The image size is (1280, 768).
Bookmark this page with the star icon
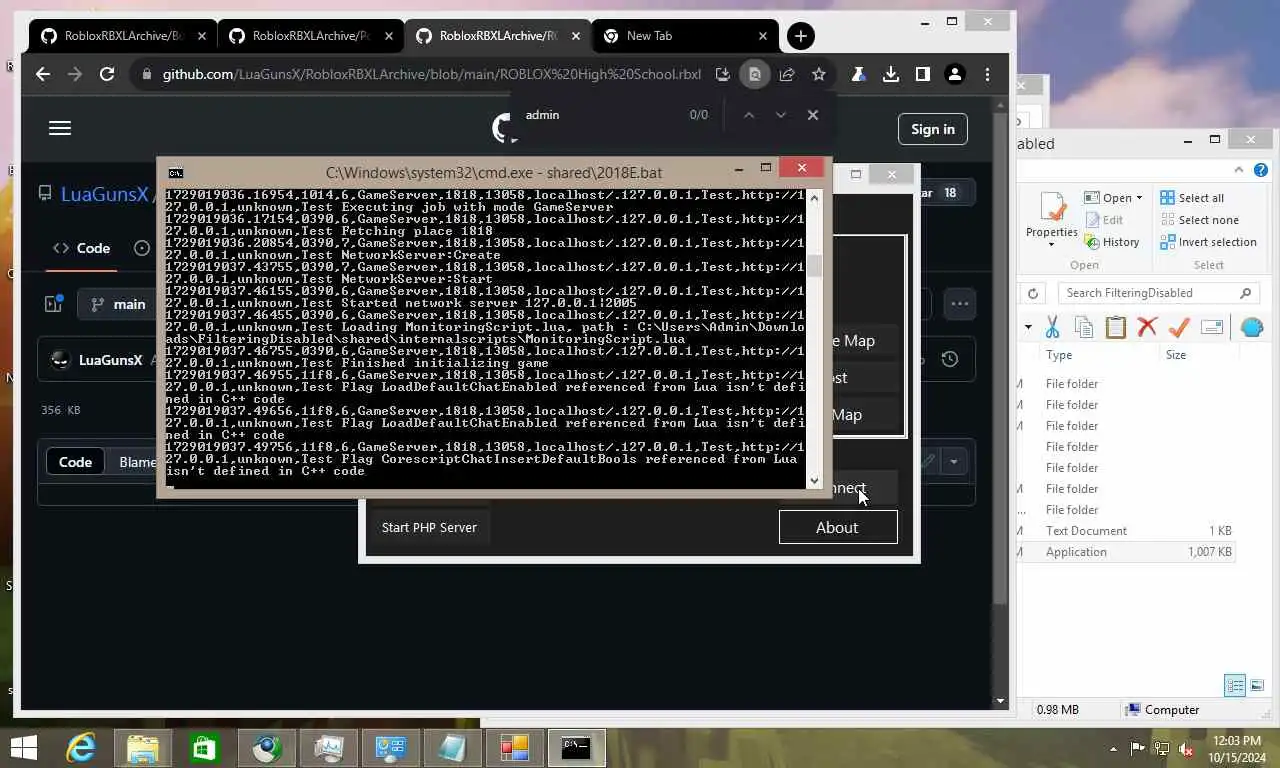[819, 74]
